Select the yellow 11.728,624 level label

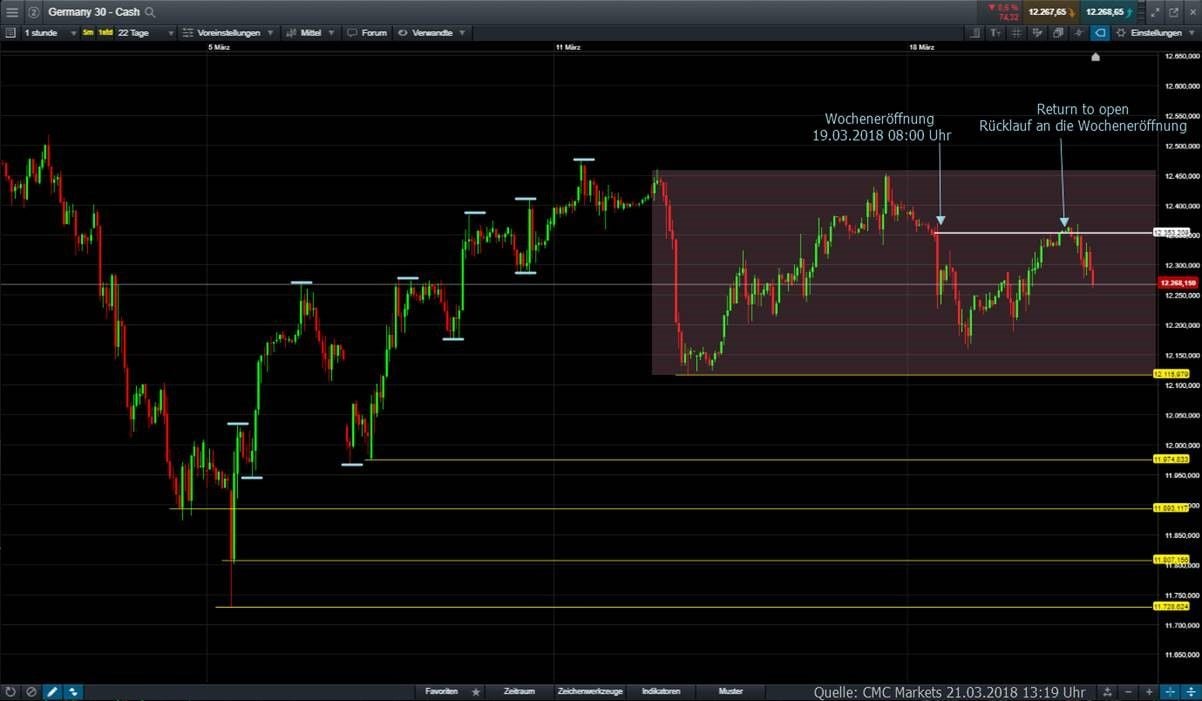pos(1170,606)
